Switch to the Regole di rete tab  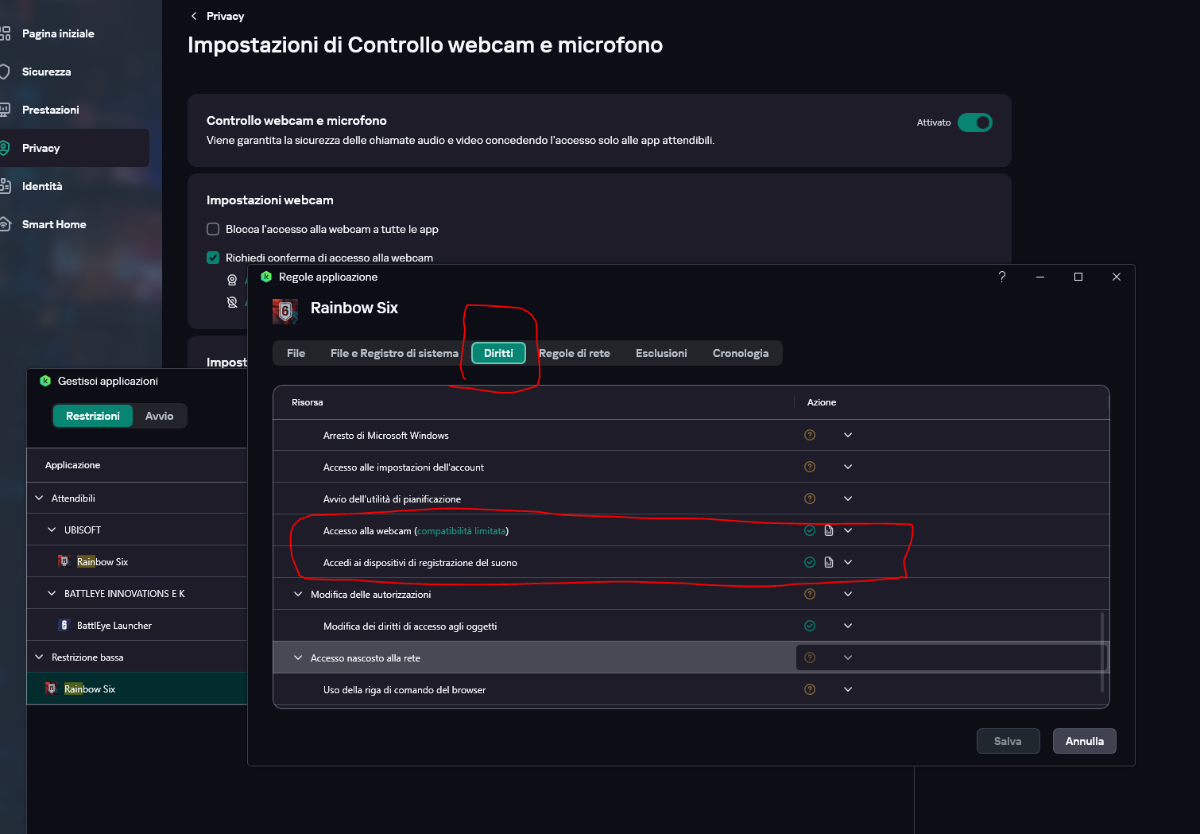(574, 353)
